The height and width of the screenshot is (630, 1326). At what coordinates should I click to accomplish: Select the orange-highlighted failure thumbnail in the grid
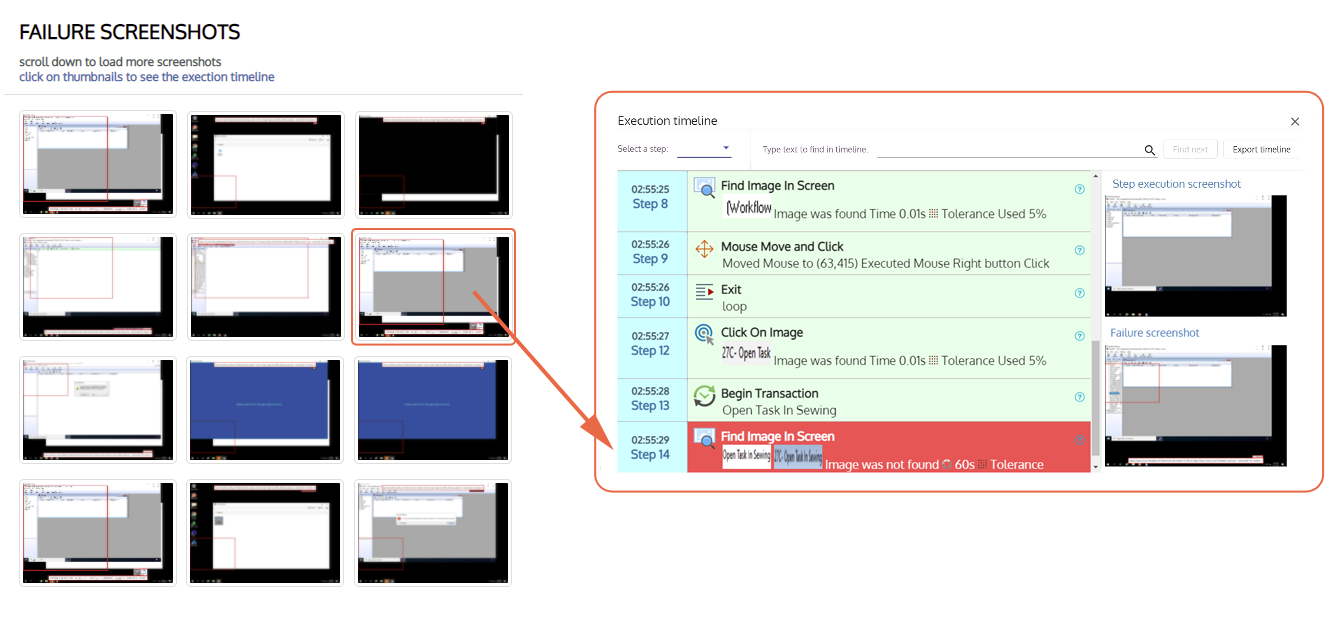tap(433, 287)
